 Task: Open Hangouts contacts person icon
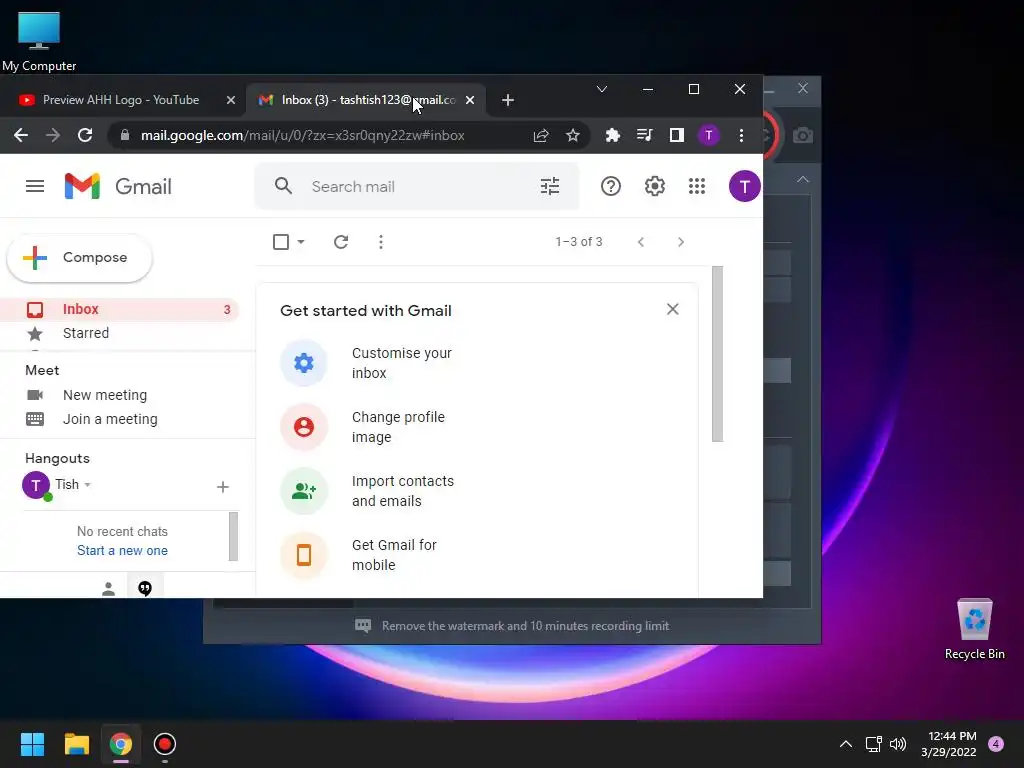108,588
